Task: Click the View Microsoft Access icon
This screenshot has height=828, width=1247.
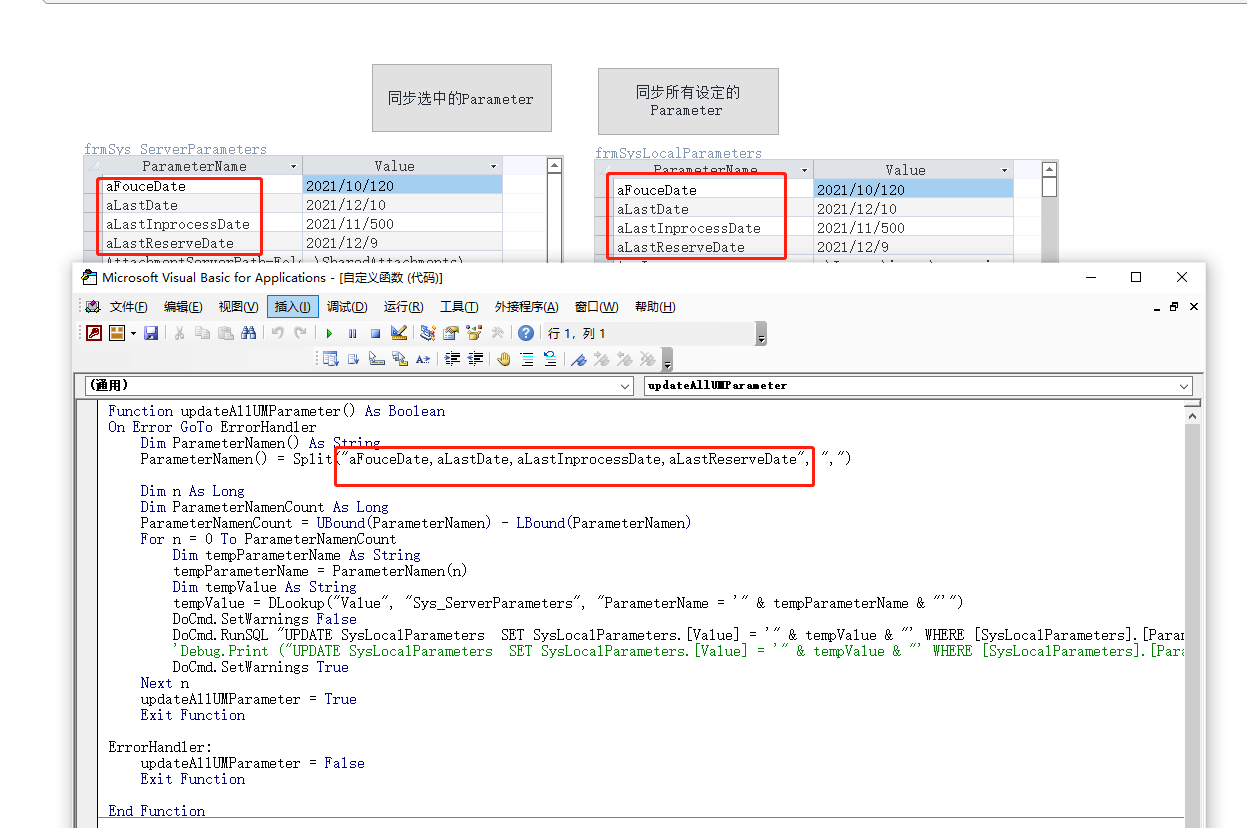Action: 94,333
